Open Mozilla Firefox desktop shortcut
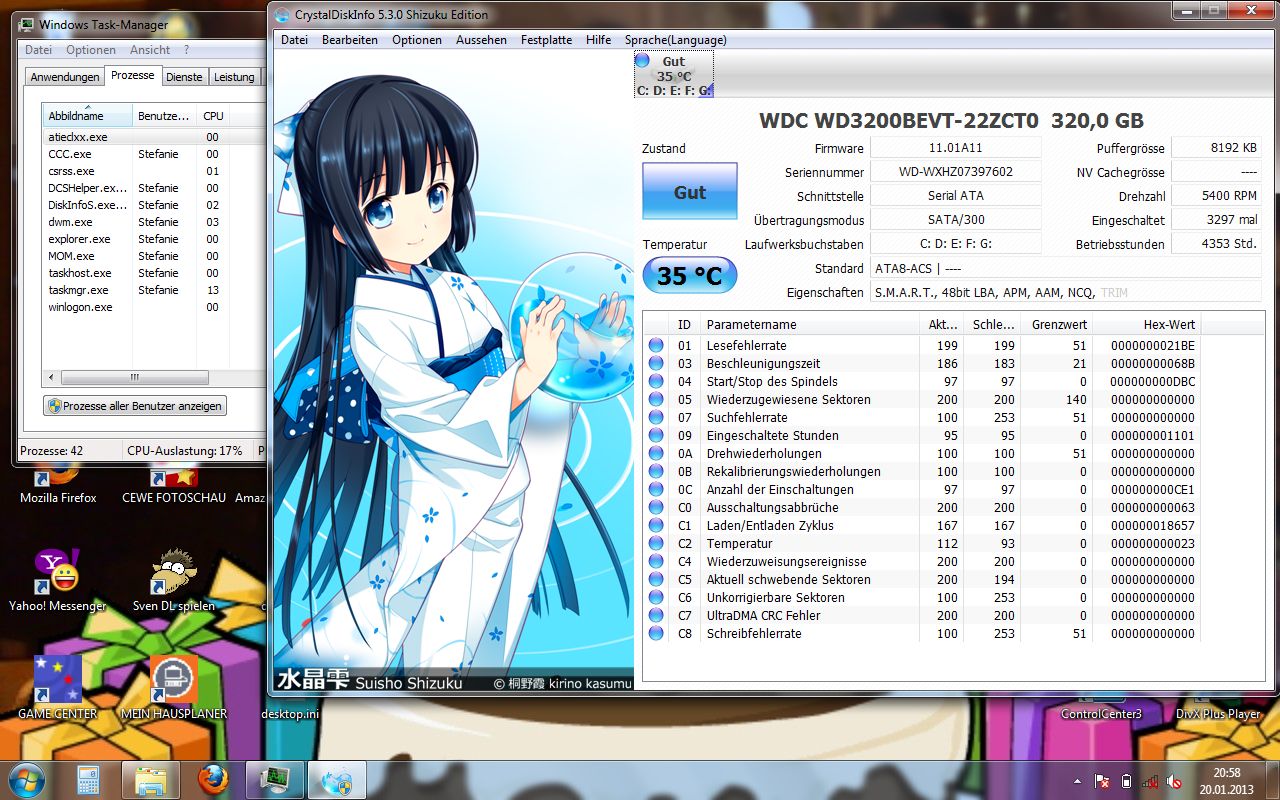 click(58, 483)
